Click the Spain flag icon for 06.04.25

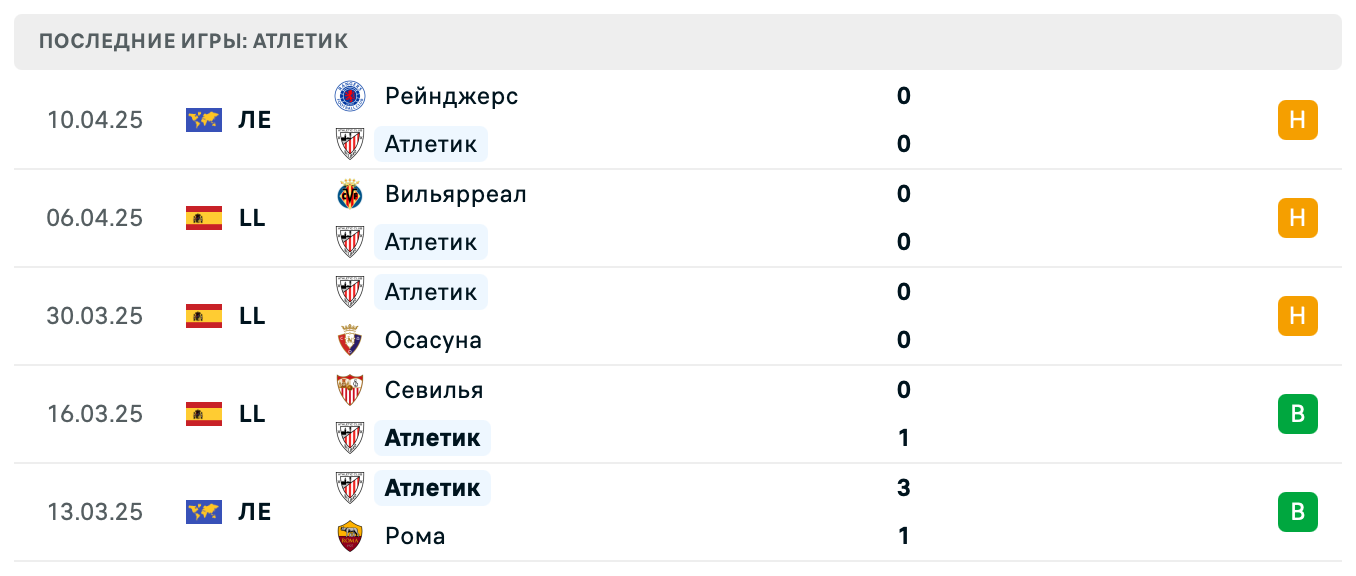(204, 218)
